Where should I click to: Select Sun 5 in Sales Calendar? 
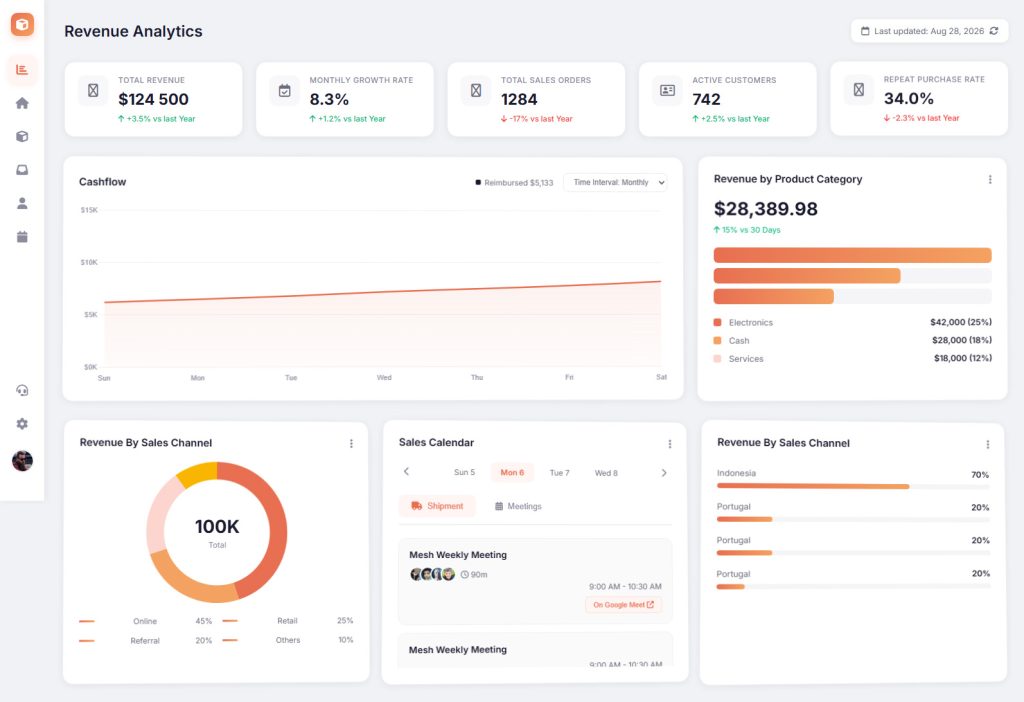click(464, 472)
